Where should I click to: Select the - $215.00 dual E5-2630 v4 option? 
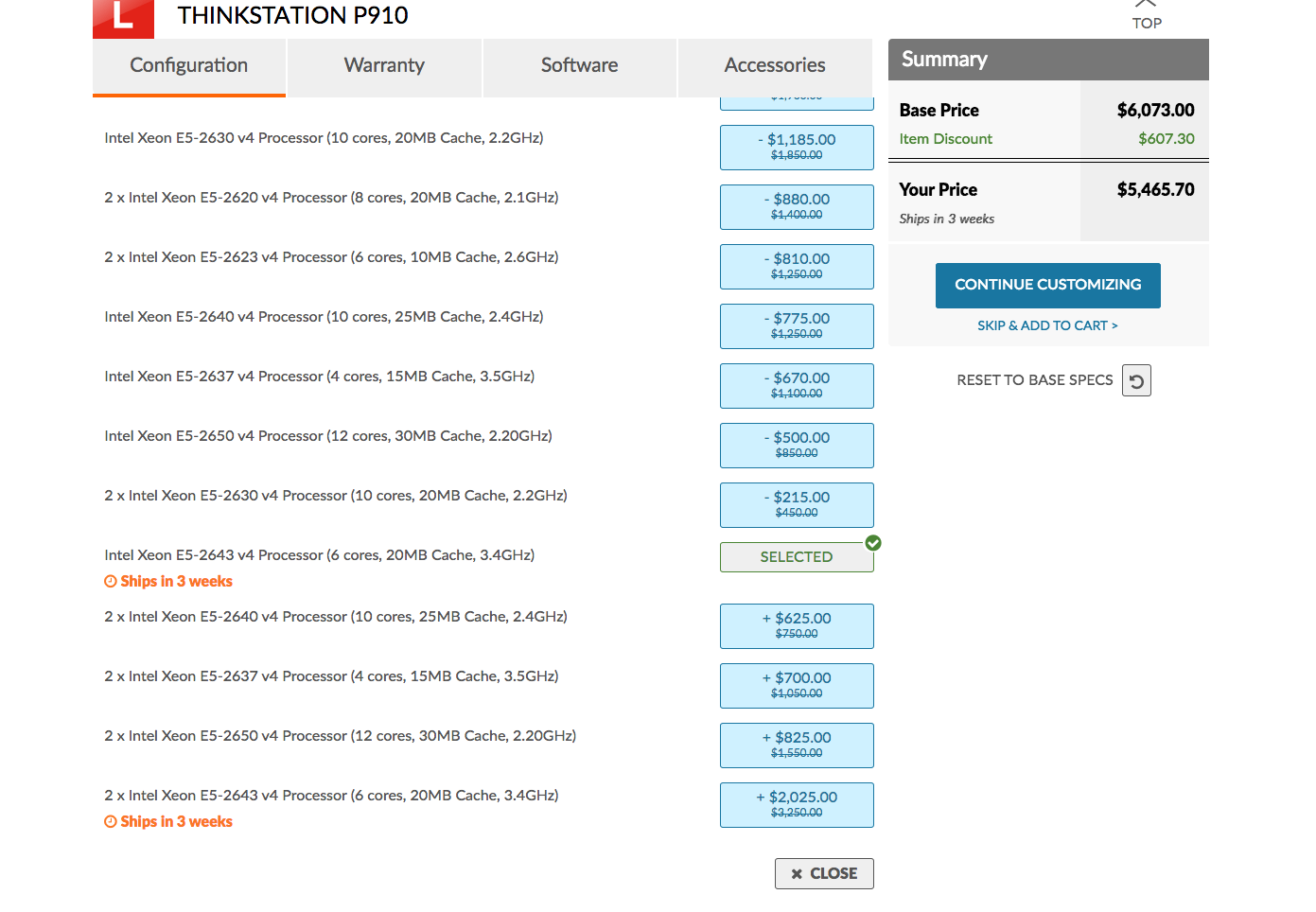797,504
